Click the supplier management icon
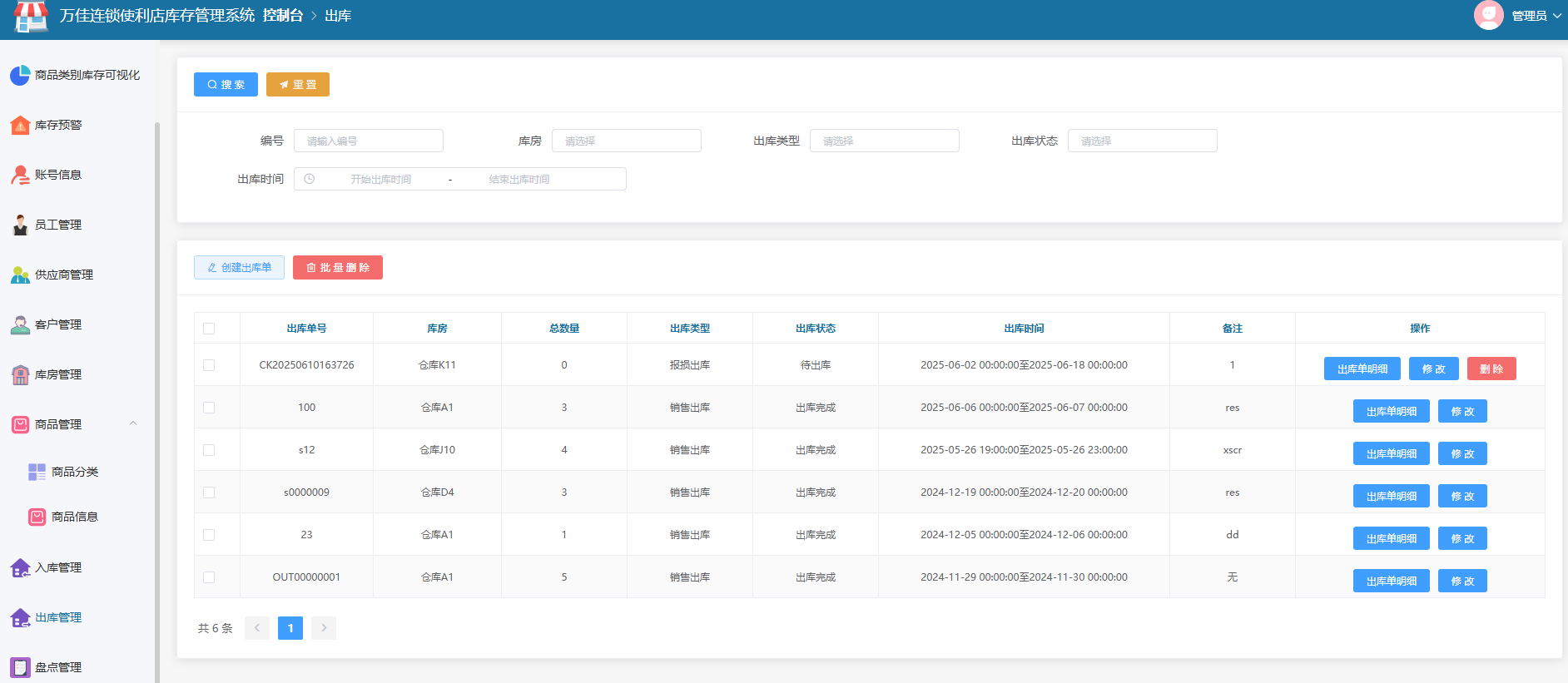1568x683 pixels. [20, 275]
